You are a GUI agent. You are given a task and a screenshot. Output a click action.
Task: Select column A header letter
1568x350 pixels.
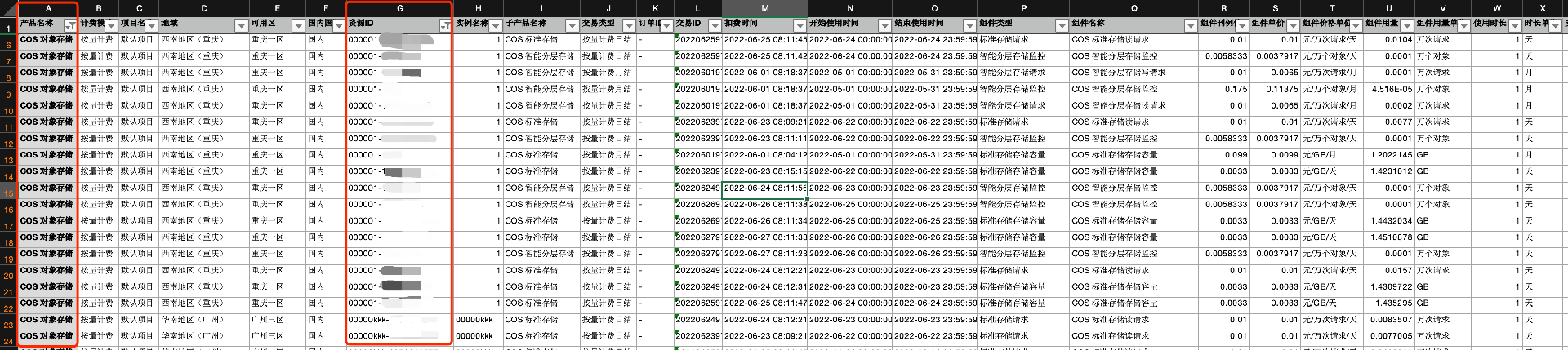tap(48, 8)
